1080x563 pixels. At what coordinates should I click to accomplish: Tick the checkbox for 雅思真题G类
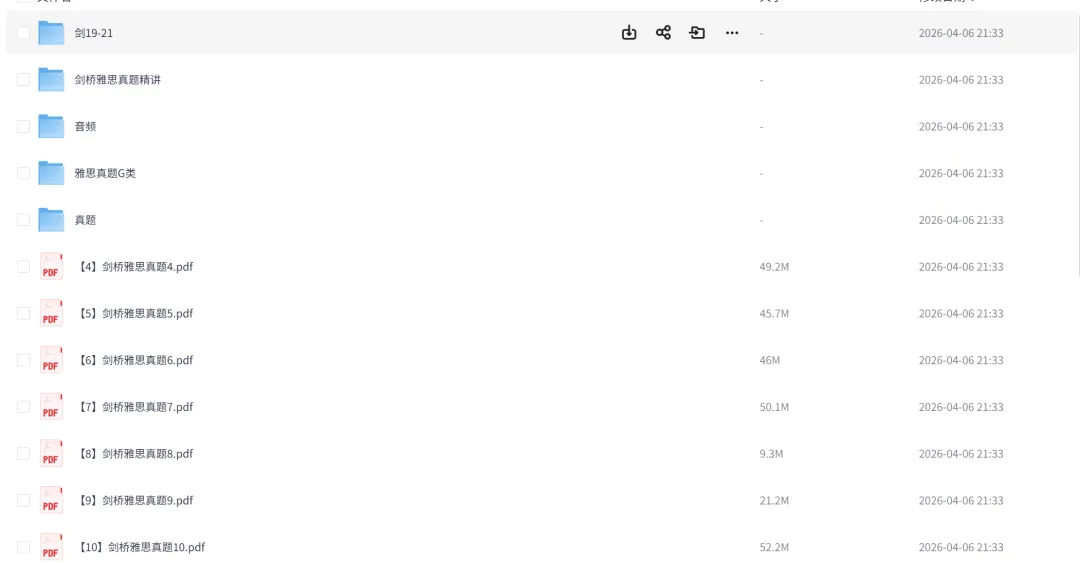point(23,173)
